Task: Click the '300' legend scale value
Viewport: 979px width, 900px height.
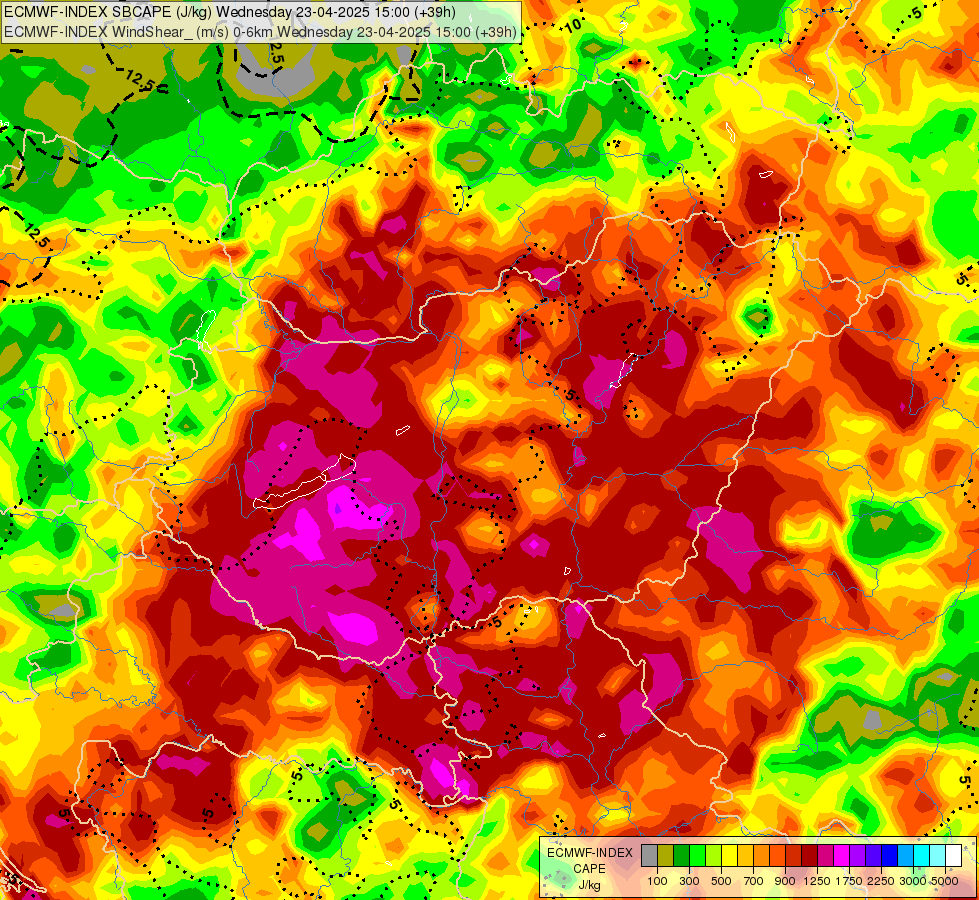Action: 689,881
